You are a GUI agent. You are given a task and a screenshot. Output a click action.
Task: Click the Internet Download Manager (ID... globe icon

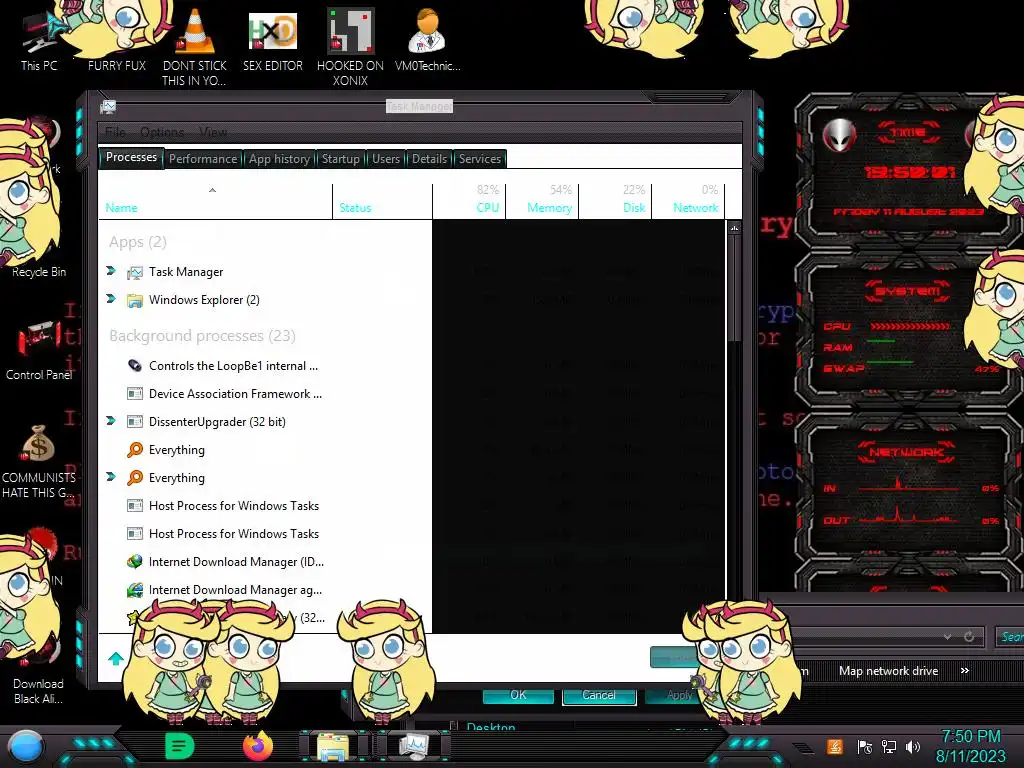pos(135,562)
